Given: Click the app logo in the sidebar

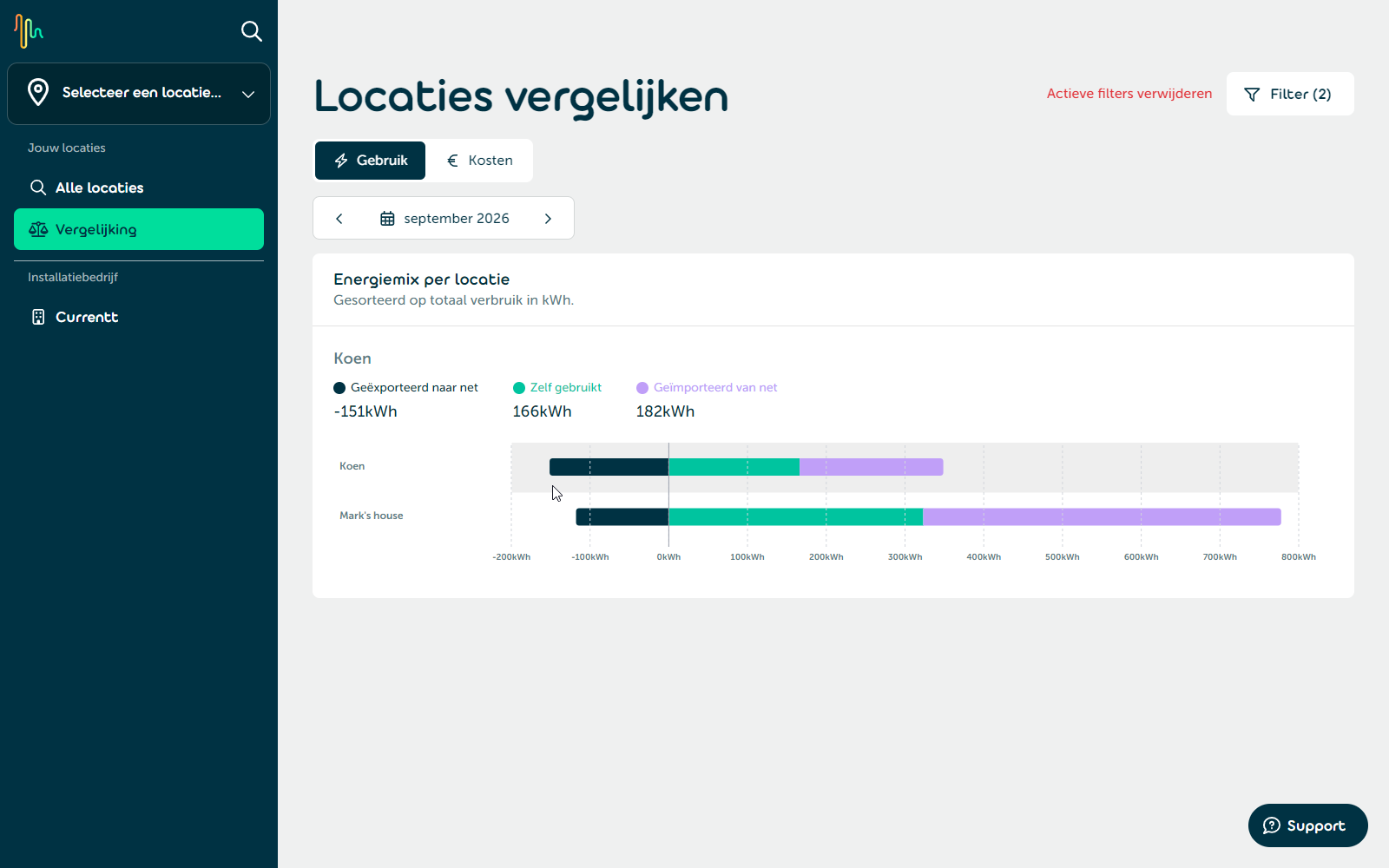Looking at the screenshot, I should pyautogui.click(x=29, y=31).
